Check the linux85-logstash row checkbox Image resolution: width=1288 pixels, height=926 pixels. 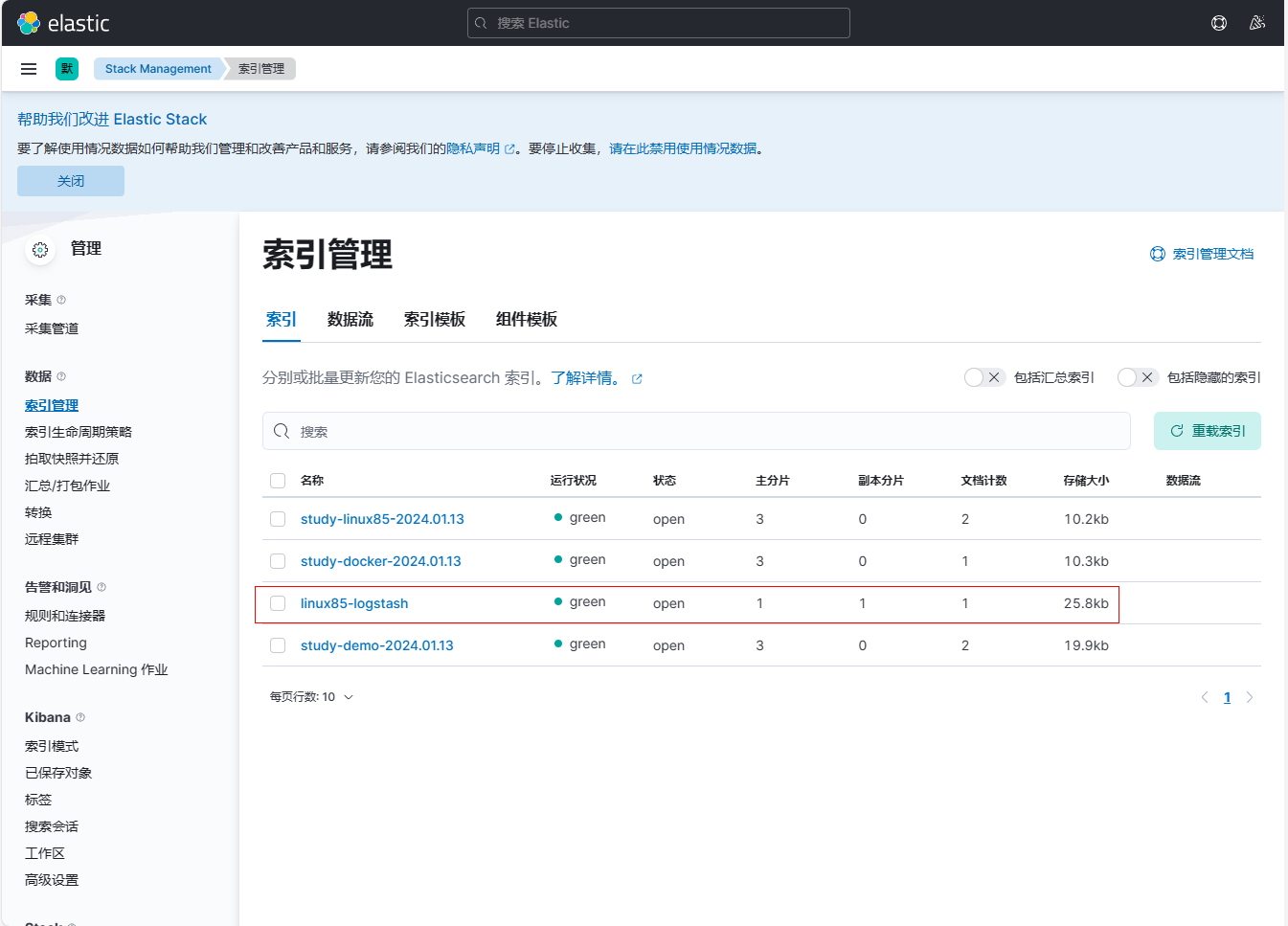click(278, 603)
